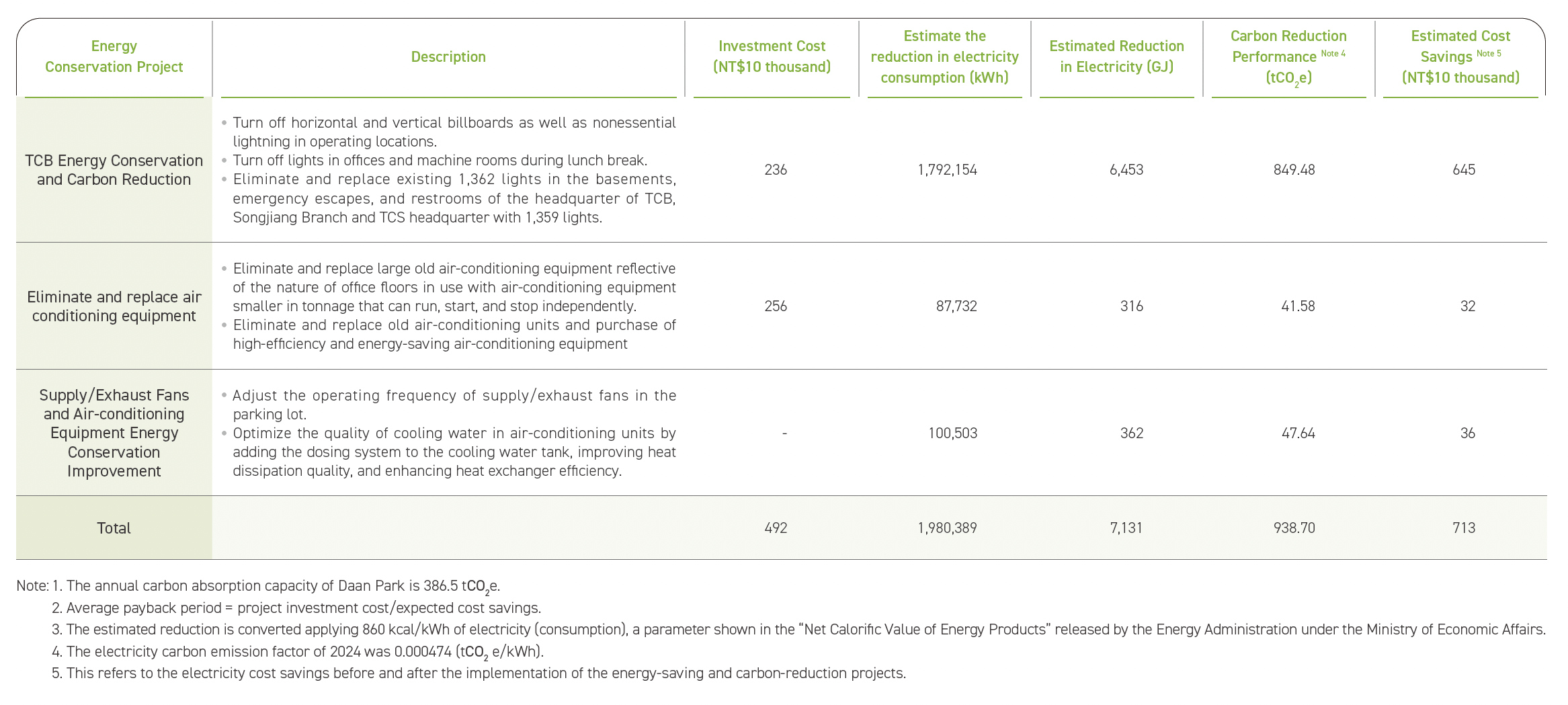
Task: Click the electricity carbon emission factor note
Action: point(298,653)
